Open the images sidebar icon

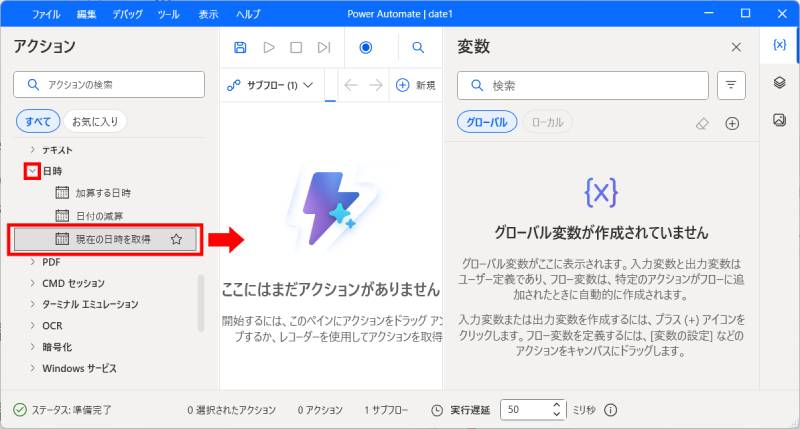(x=779, y=120)
